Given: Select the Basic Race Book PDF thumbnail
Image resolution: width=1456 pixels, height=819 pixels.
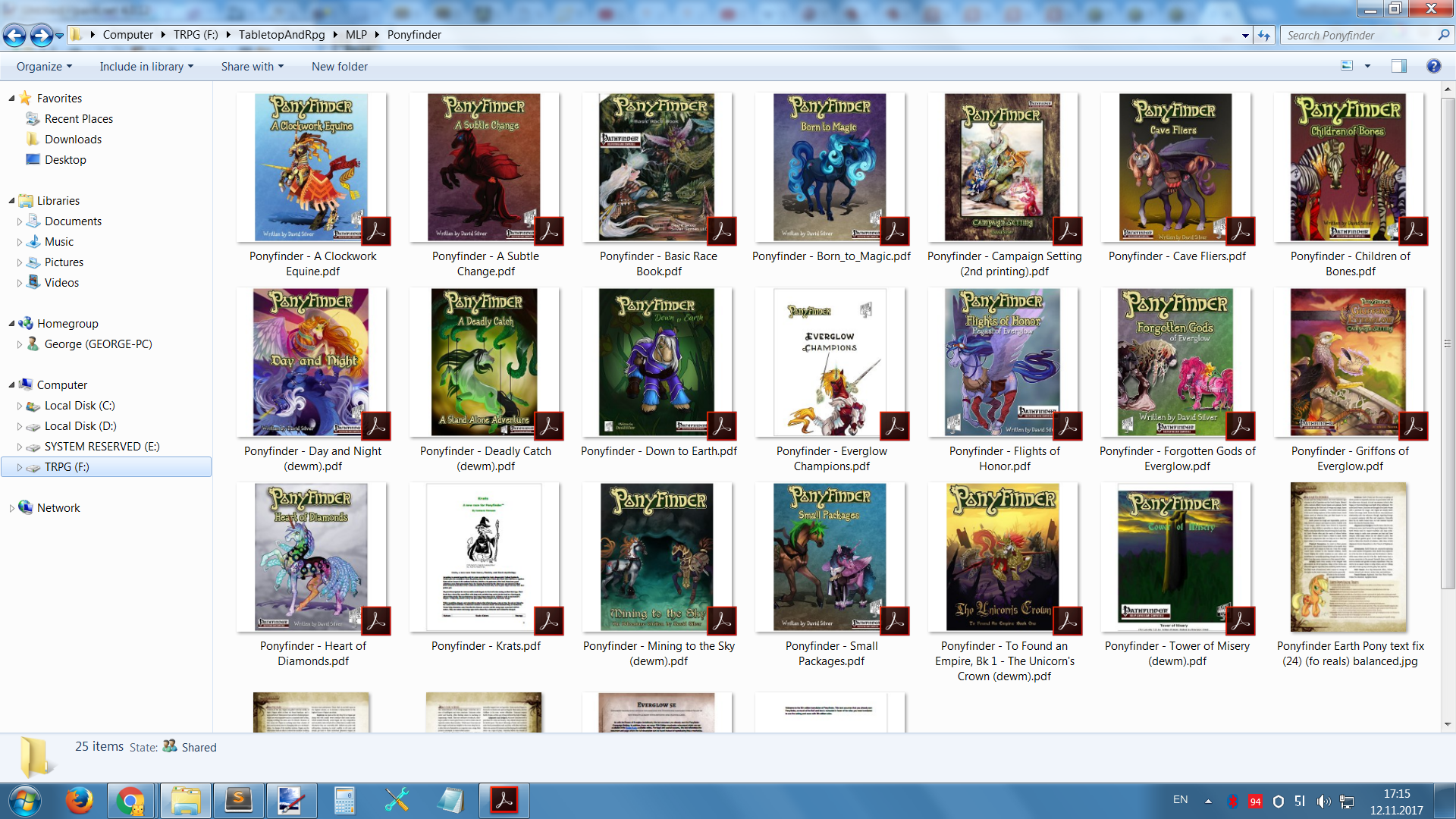Looking at the screenshot, I should [657, 168].
